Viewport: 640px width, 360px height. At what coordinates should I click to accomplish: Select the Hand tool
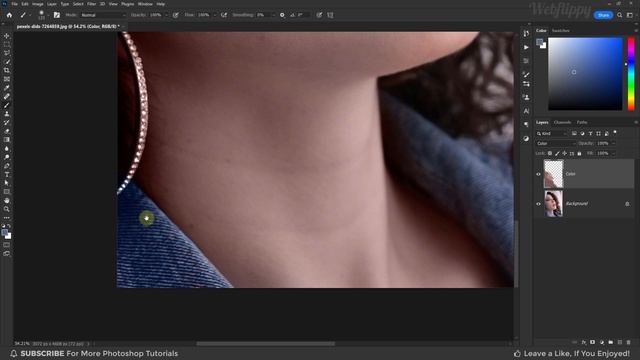click(7, 200)
